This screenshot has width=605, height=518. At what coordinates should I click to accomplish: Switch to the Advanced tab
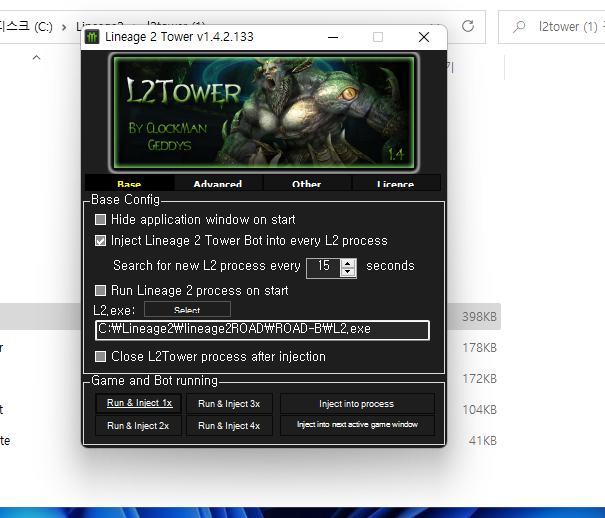click(218, 184)
